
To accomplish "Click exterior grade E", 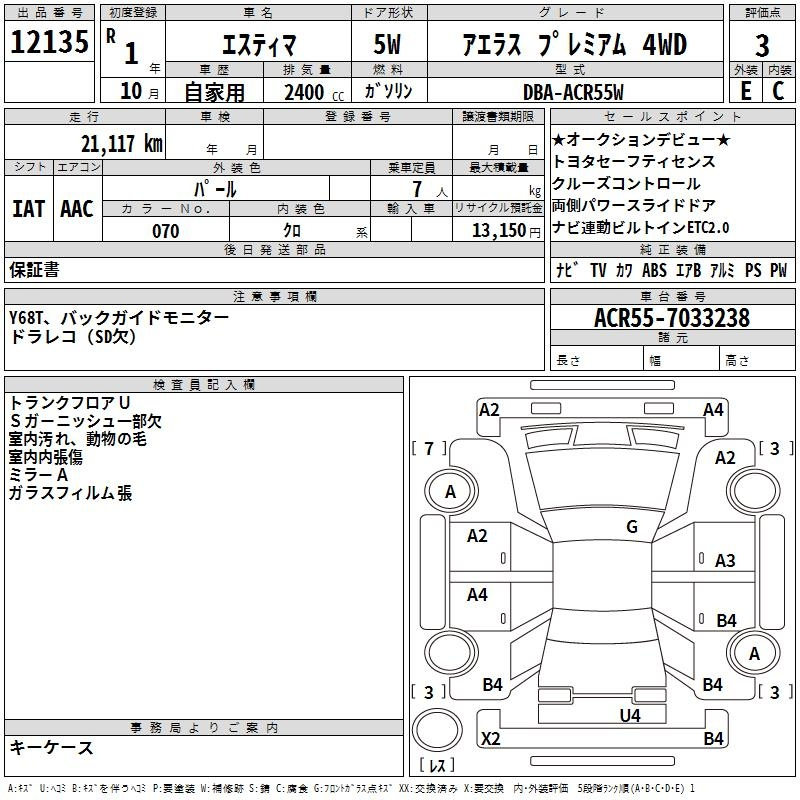I will [745, 91].
